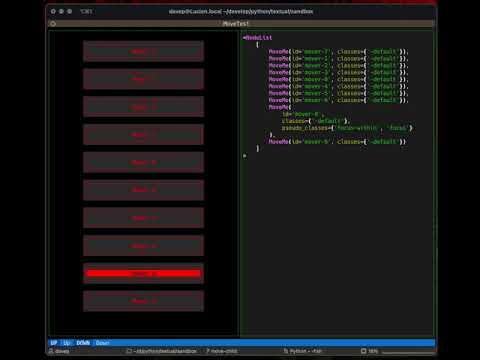
Task: Select the bright red focused Mover button
Action: pyautogui.click(x=143, y=274)
